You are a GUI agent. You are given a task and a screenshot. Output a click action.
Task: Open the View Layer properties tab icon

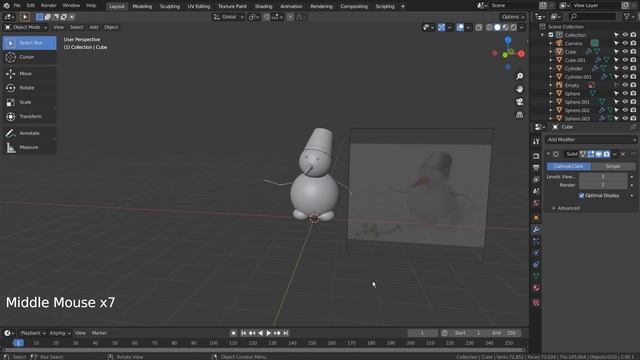[x=536, y=180]
